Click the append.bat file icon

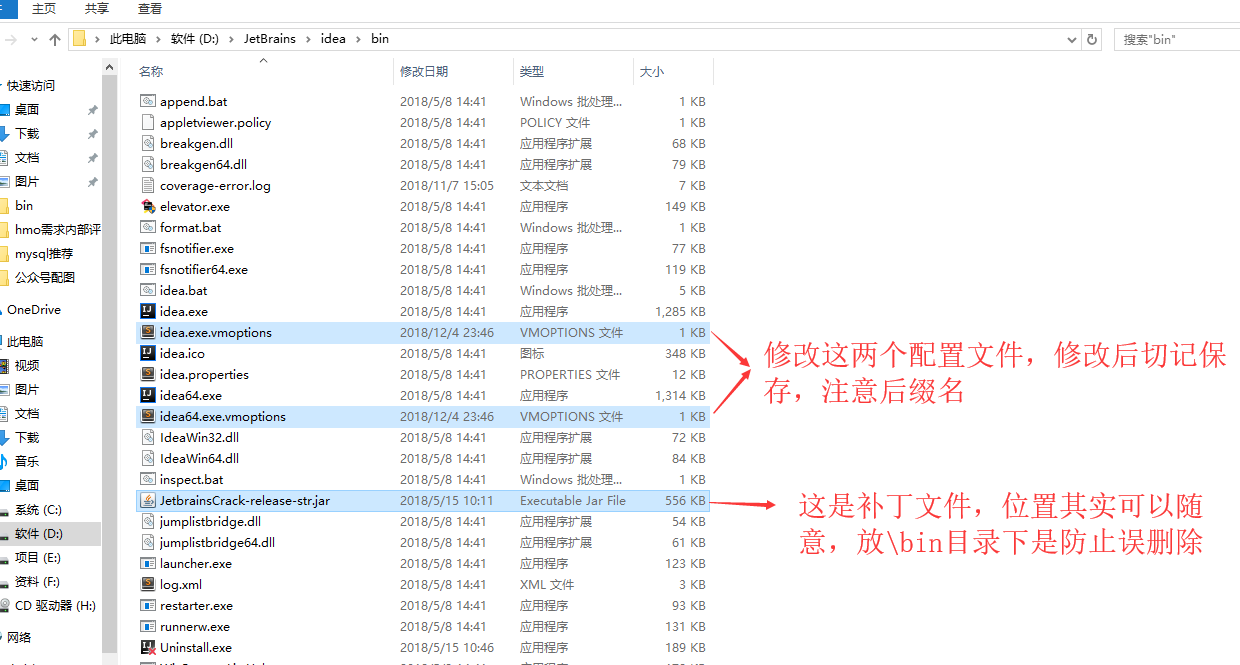point(147,101)
